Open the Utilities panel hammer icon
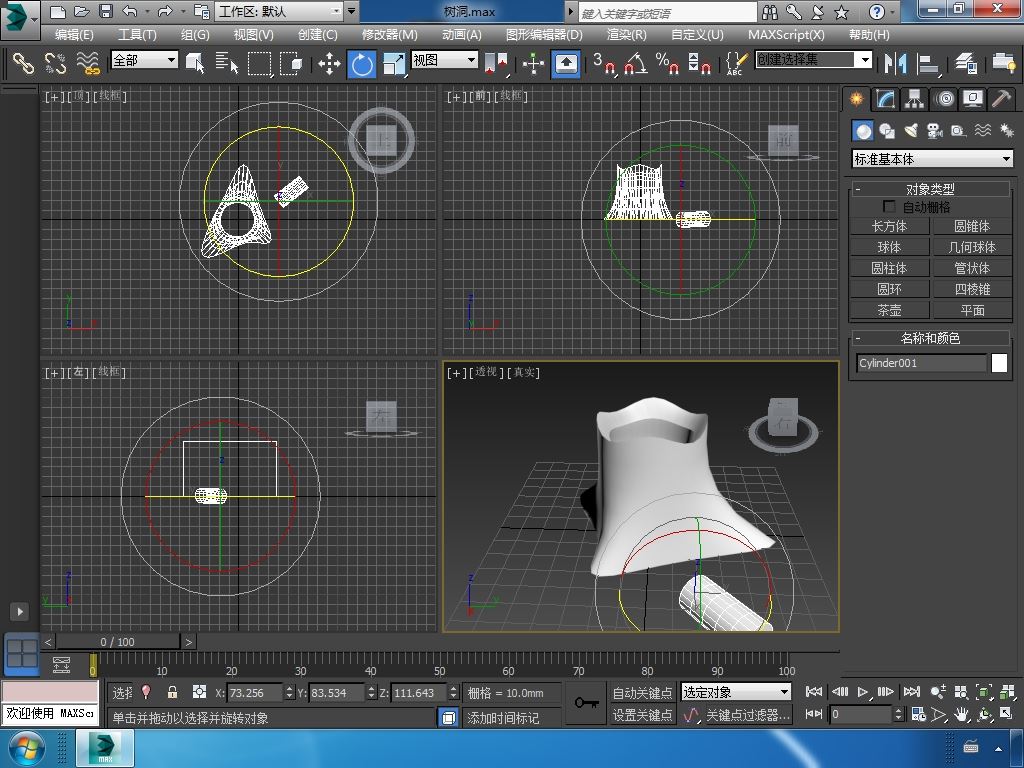 point(1000,99)
